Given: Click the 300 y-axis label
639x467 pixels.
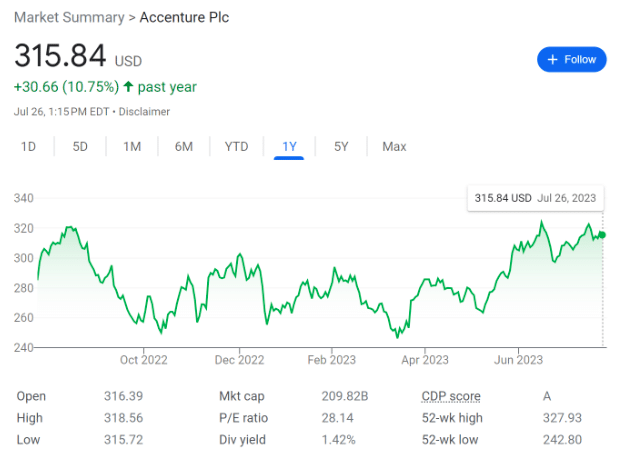Looking at the screenshot, I should coord(24,258).
